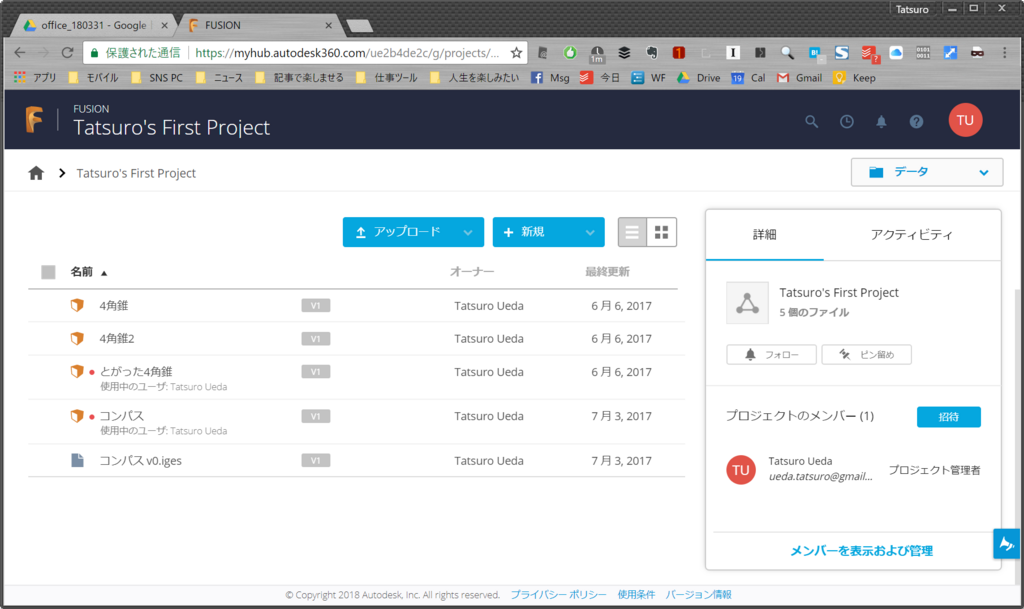
Task: Switch to the アクティビティ tab
Action: [x=911, y=234]
